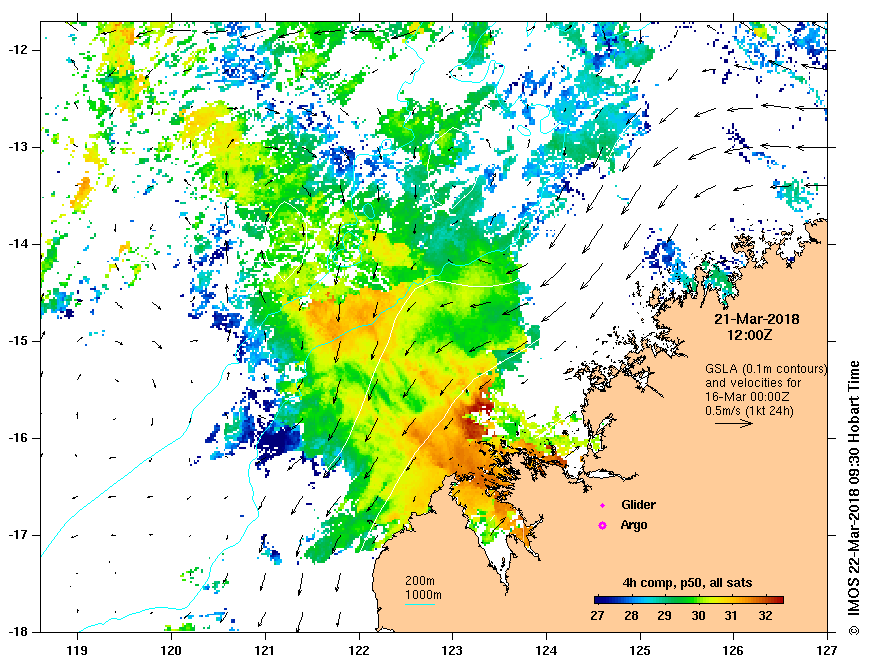Click the 1000m bathymetry contour label
This screenshot has height=666, width=871.
click(423, 595)
